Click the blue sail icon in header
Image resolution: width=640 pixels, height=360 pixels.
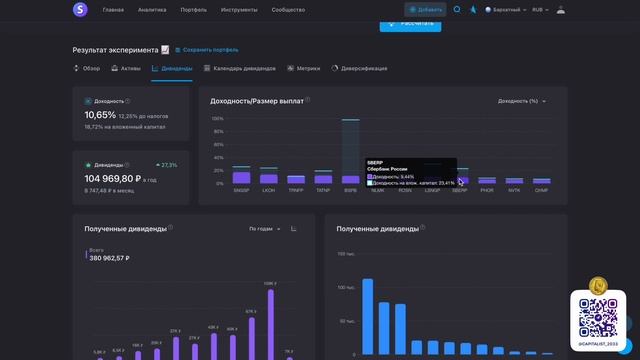coord(473,9)
